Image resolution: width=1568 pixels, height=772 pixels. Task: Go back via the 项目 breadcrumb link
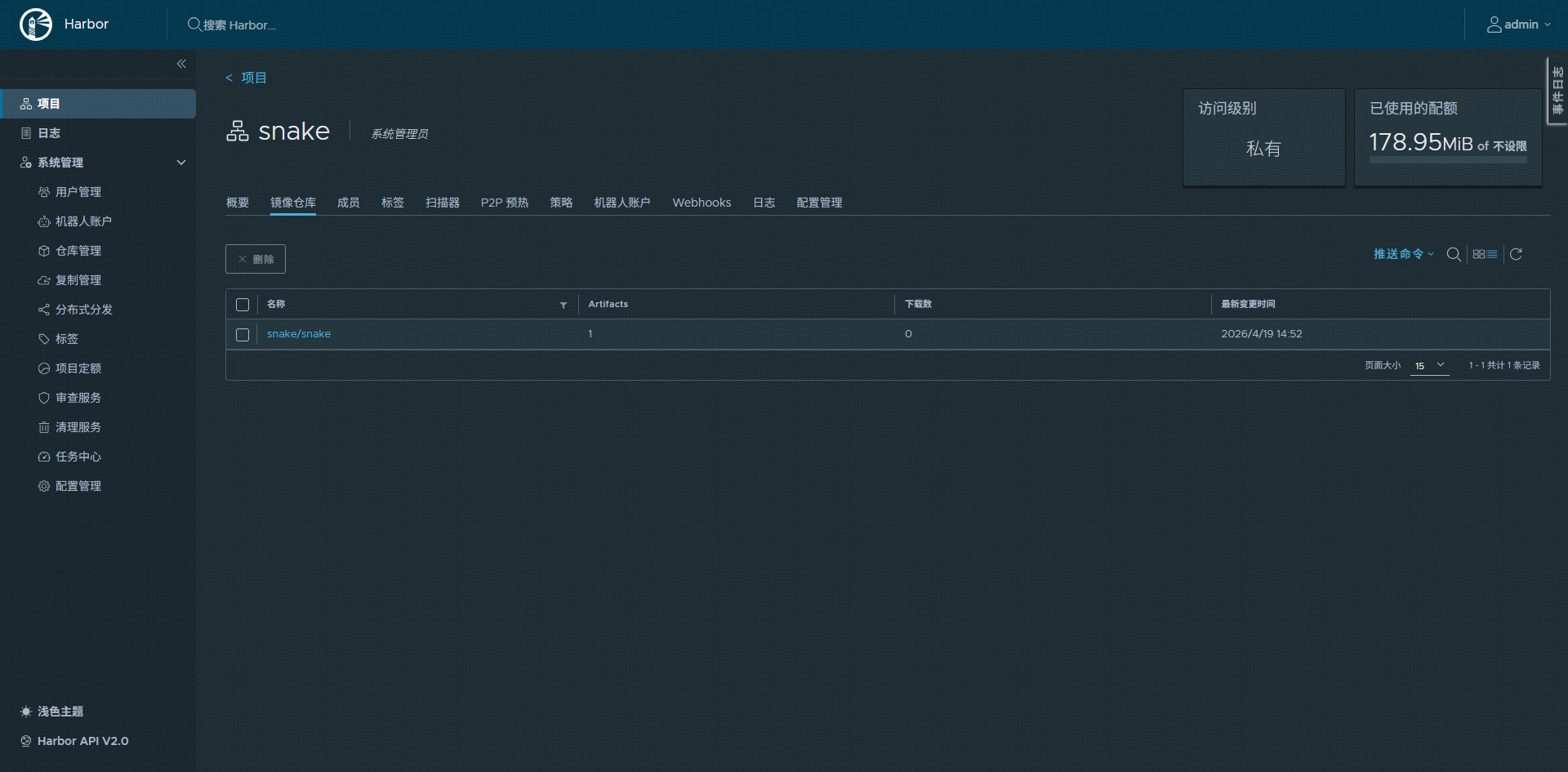pyautogui.click(x=253, y=78)
